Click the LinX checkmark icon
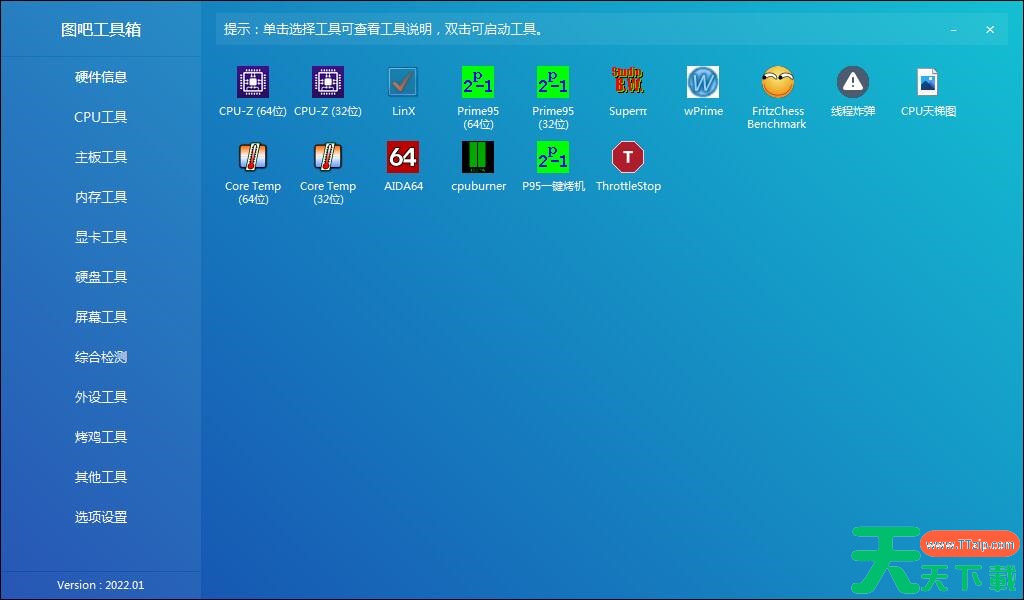The image size is (1024, 600). 403,82
